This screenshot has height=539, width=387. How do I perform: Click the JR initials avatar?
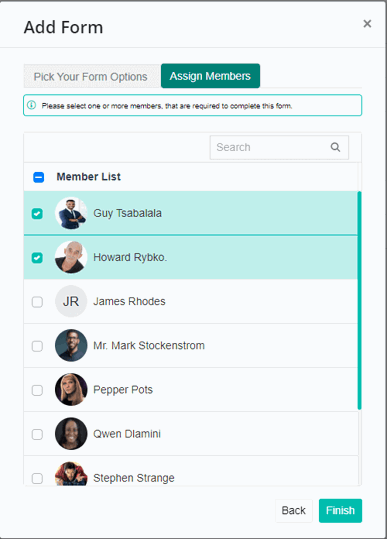click(x=71, y=301)
